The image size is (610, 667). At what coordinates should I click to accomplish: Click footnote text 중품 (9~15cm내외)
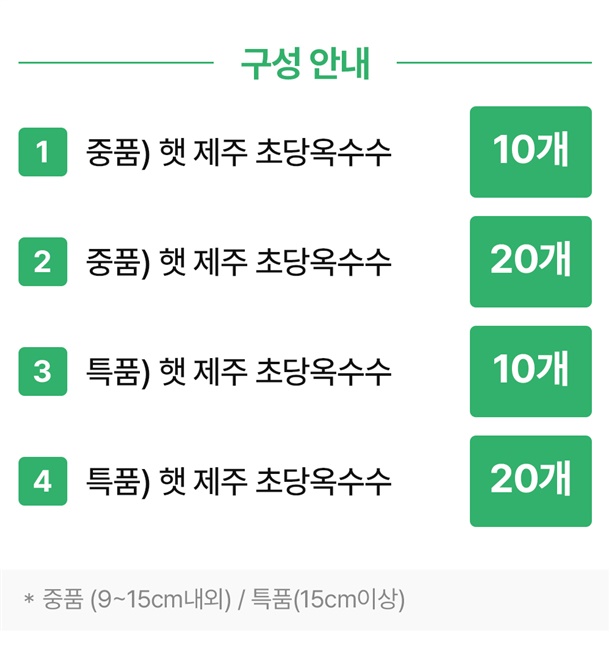[137, 599]
